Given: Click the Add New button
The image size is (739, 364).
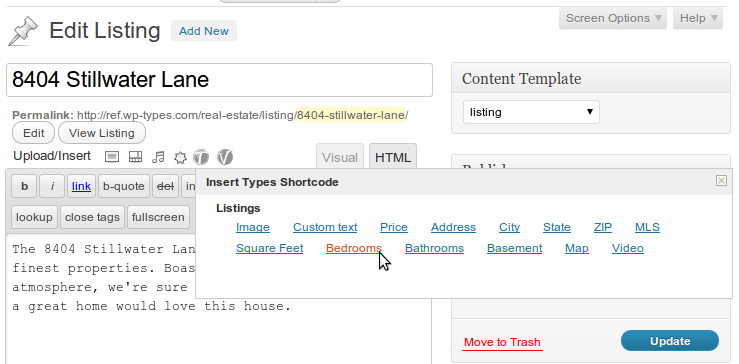Looking at the screenshot, I should tap(204, 31).
